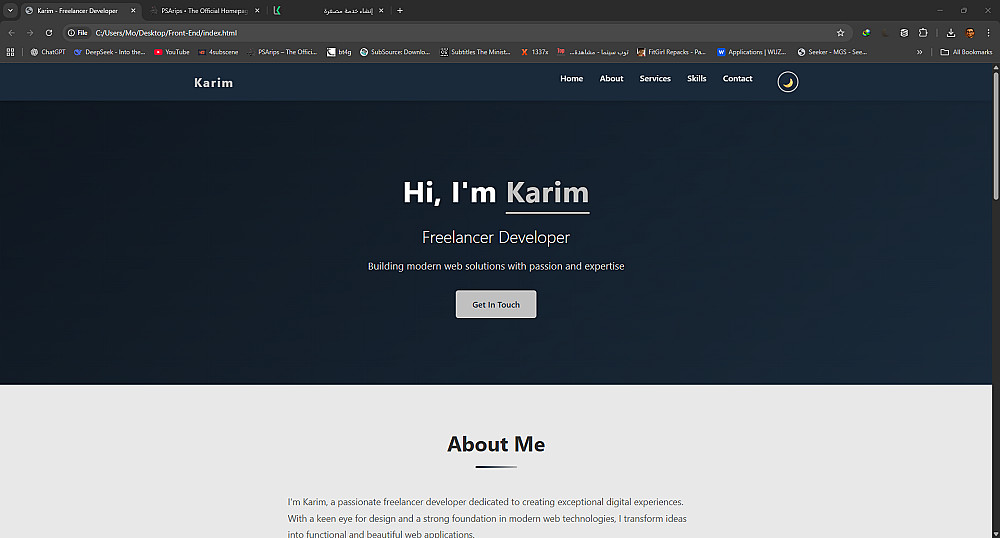Go back with the browser back arrow
Screen dimensions: 1000x538
(11, 33)
